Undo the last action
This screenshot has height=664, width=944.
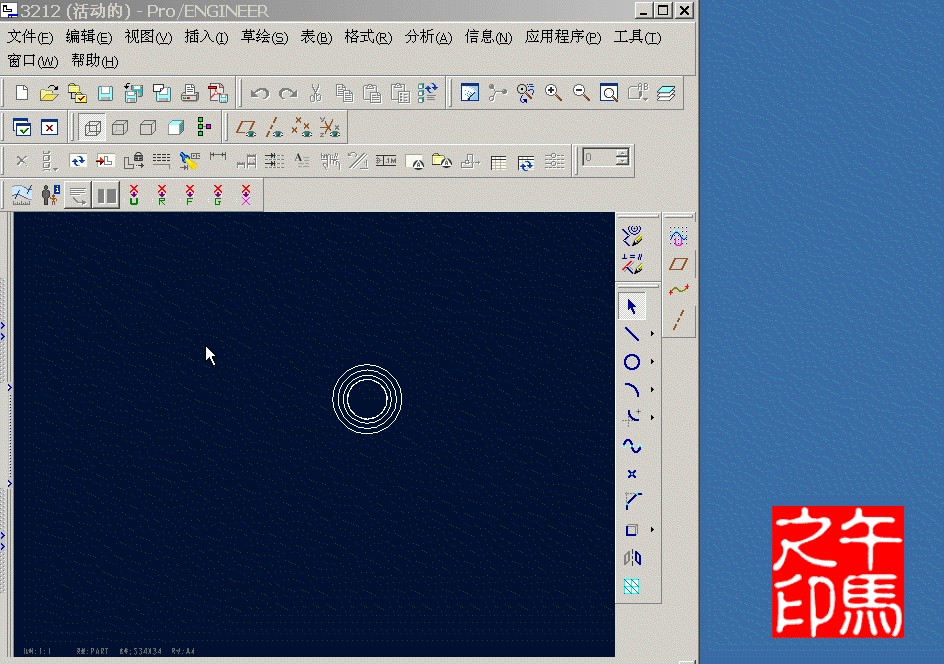click(x=259, y=94)
